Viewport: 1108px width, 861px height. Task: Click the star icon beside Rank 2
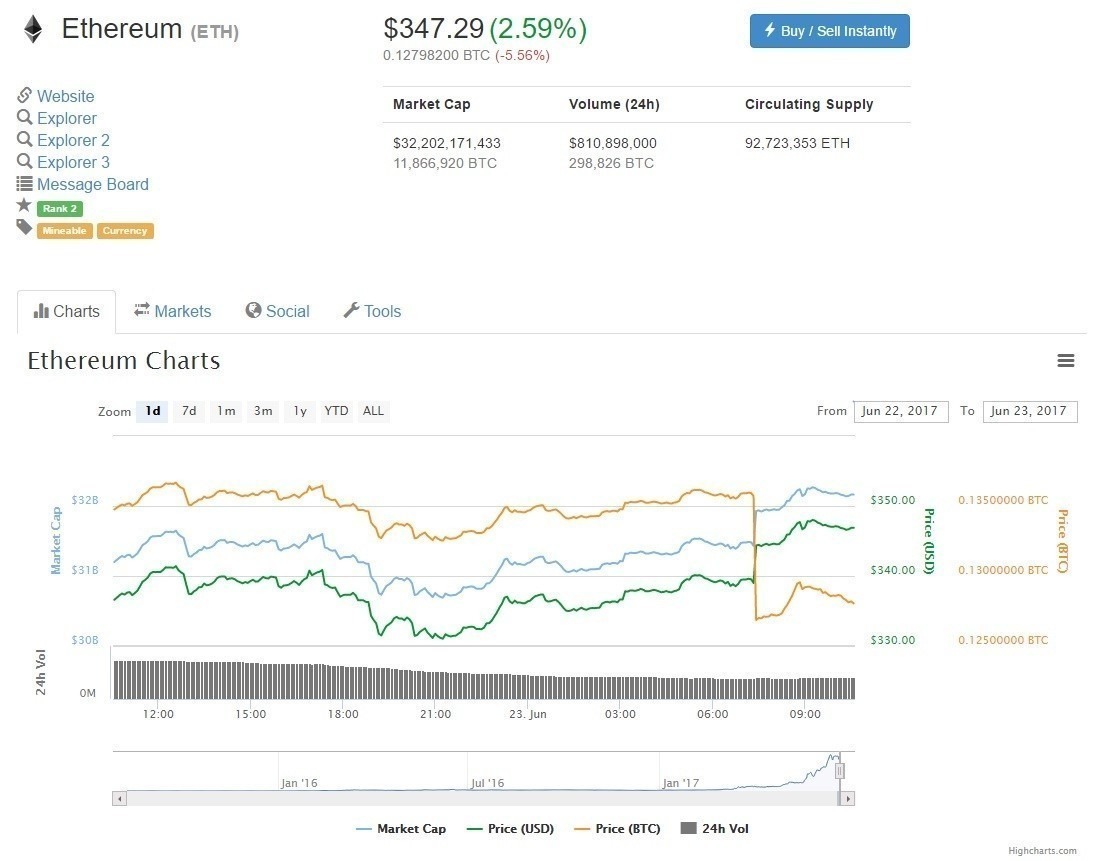pyautogui.click(x=24, y=206)
